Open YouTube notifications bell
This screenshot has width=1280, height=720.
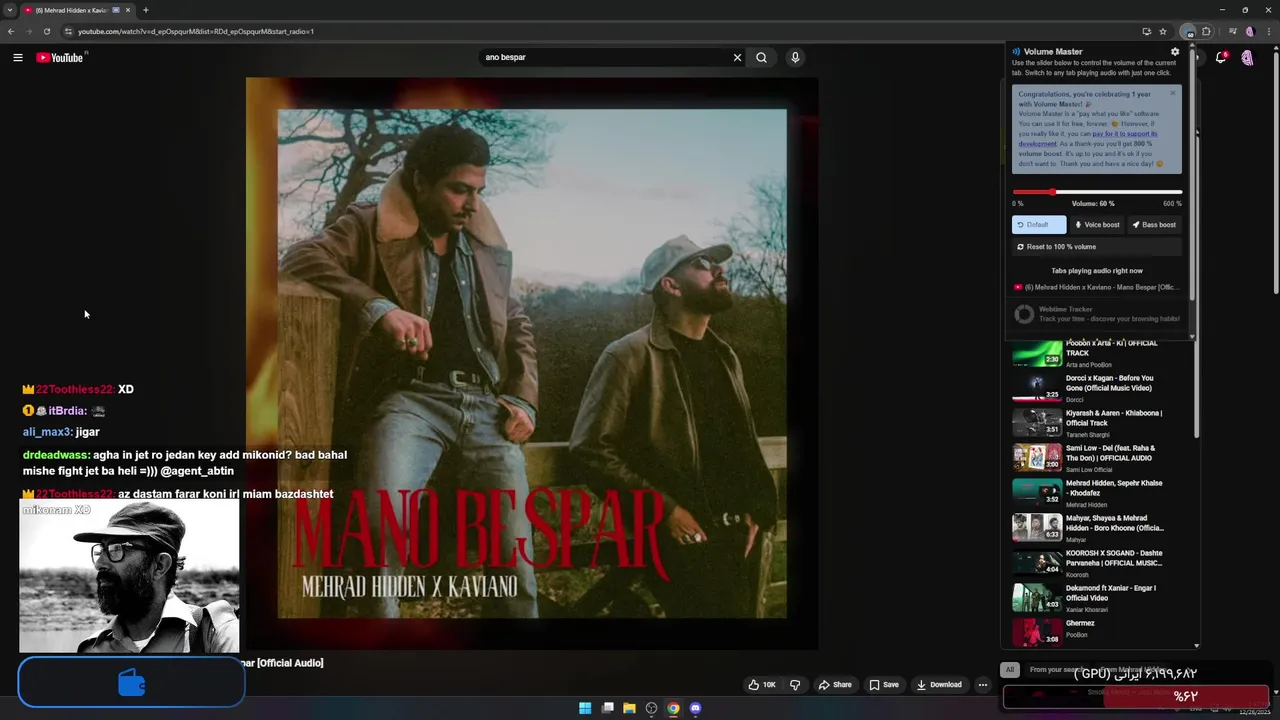pos(1221,58)
